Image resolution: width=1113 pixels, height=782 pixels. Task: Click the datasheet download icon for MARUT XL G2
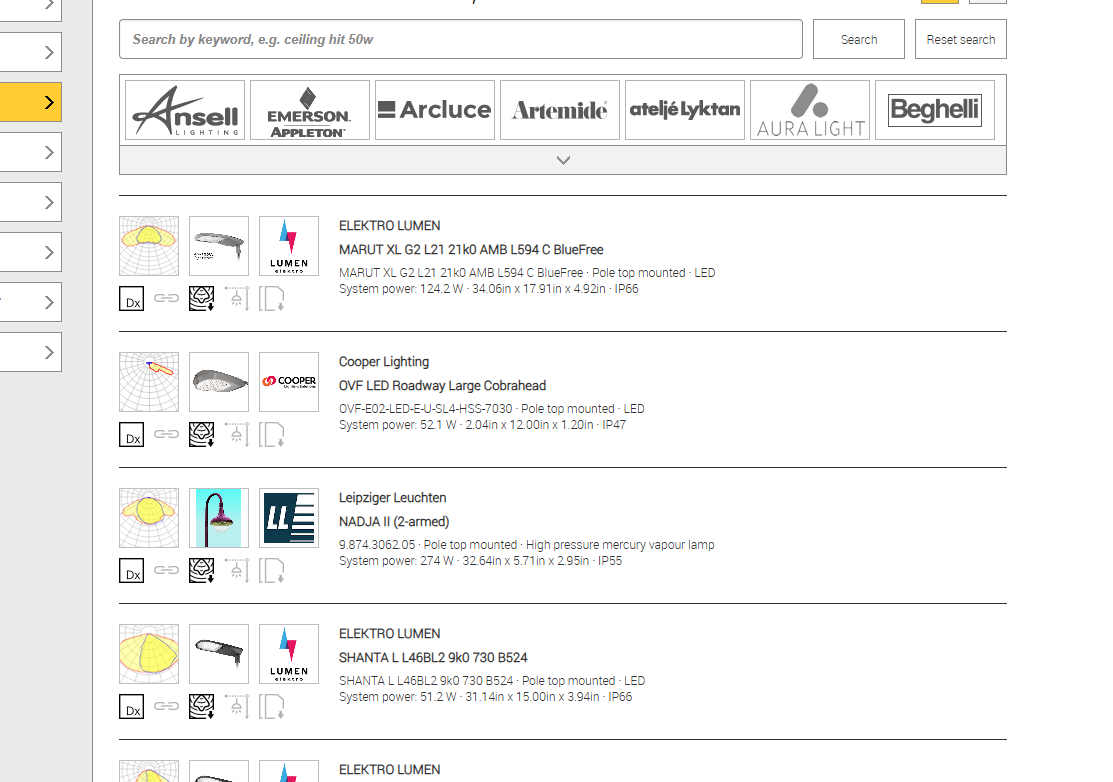(x=272, y=299)
